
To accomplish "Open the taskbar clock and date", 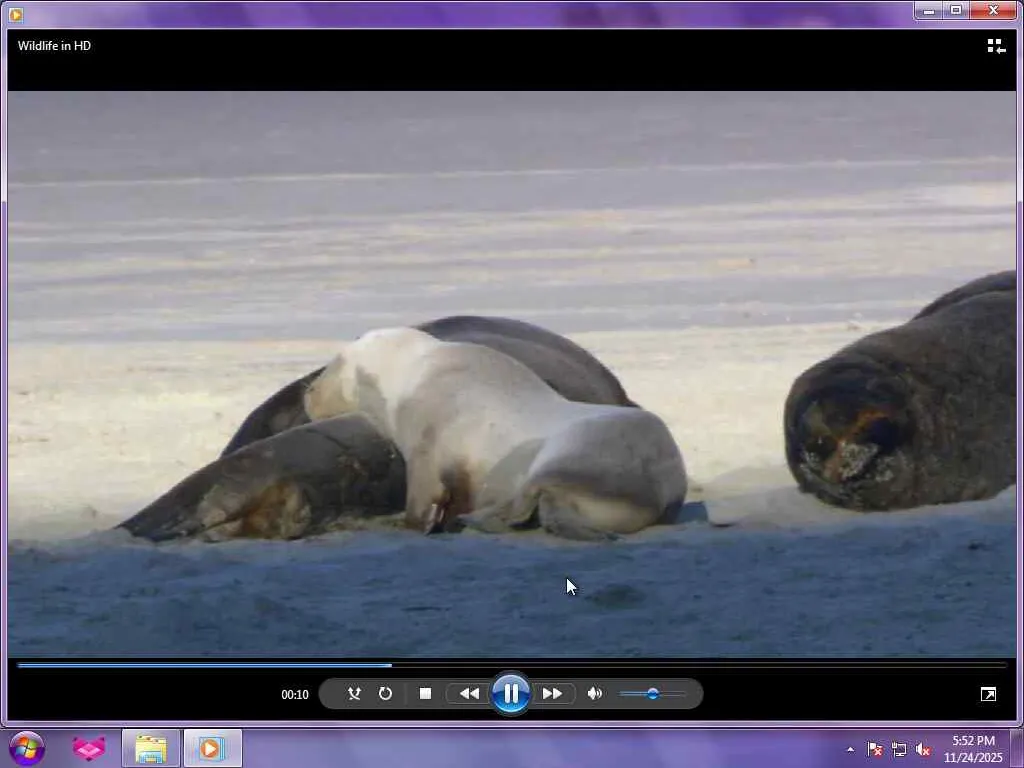I will point(973,748).
